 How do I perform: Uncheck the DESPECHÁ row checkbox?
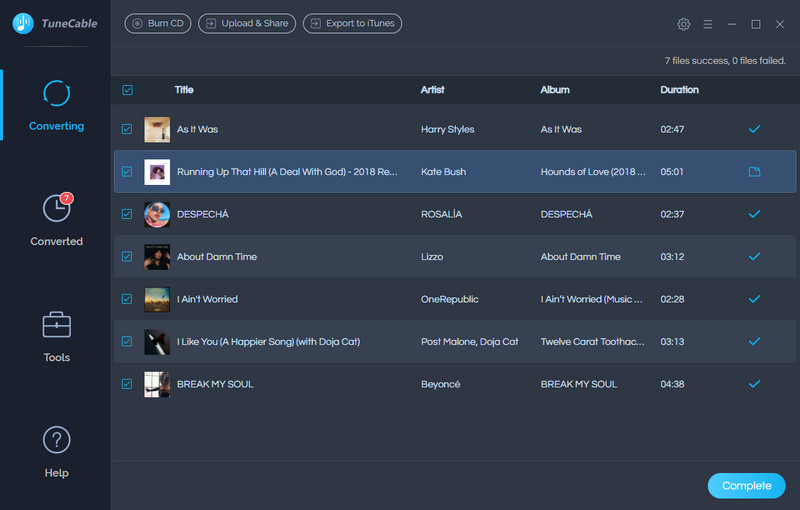pos(127,214)
